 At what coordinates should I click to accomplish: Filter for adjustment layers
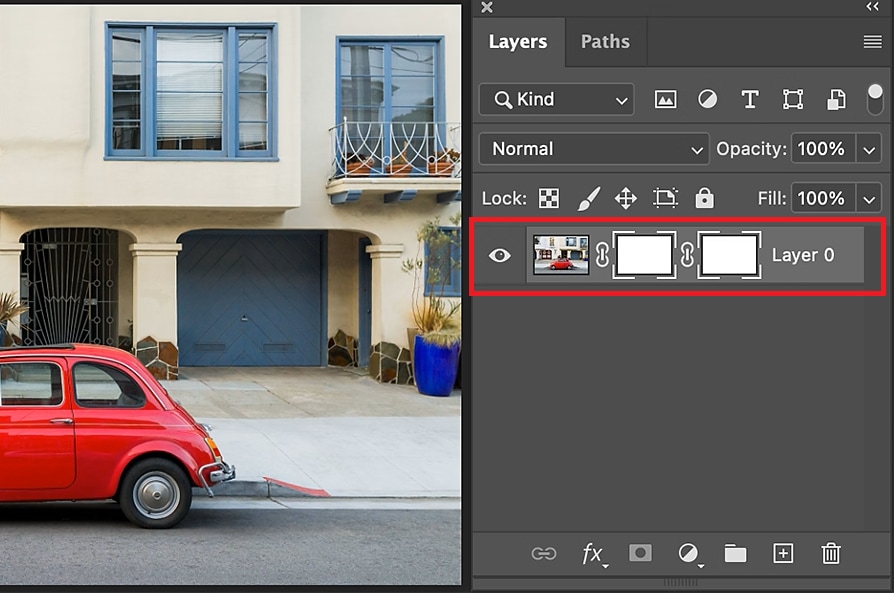pos(708,100)
